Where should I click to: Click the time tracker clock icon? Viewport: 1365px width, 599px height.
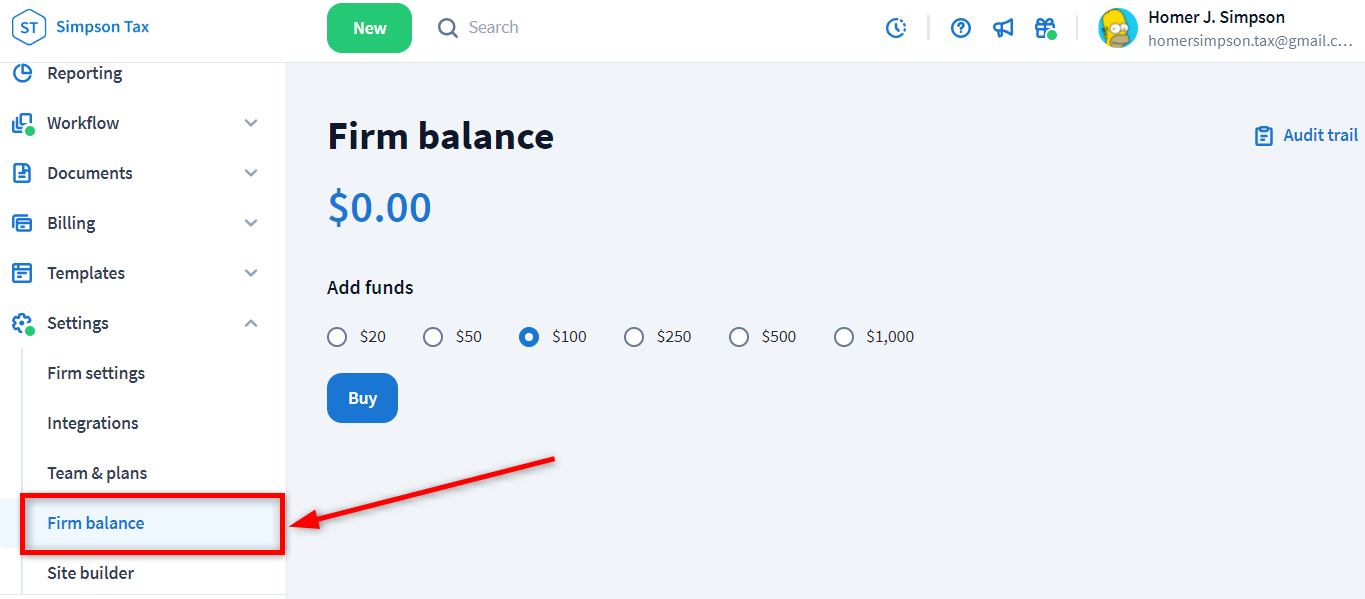tap(896, 28)
